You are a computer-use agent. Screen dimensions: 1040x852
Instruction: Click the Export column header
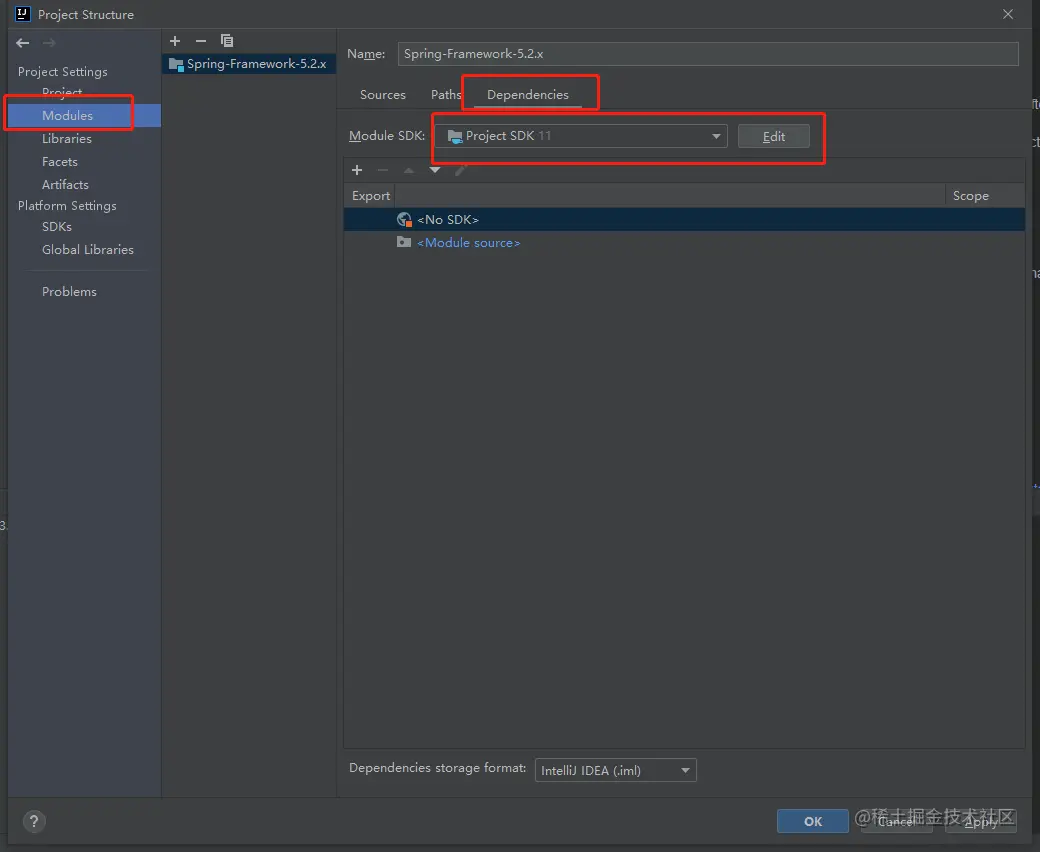370,196
